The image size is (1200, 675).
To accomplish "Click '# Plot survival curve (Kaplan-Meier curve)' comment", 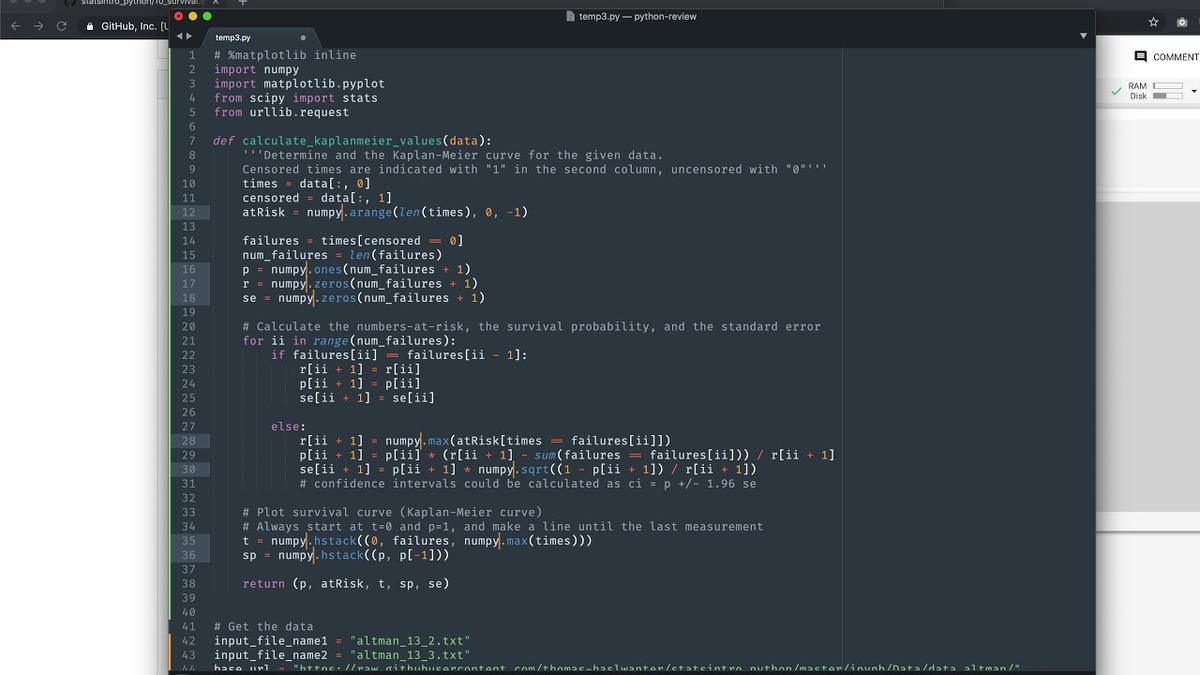I will (392, 512).
